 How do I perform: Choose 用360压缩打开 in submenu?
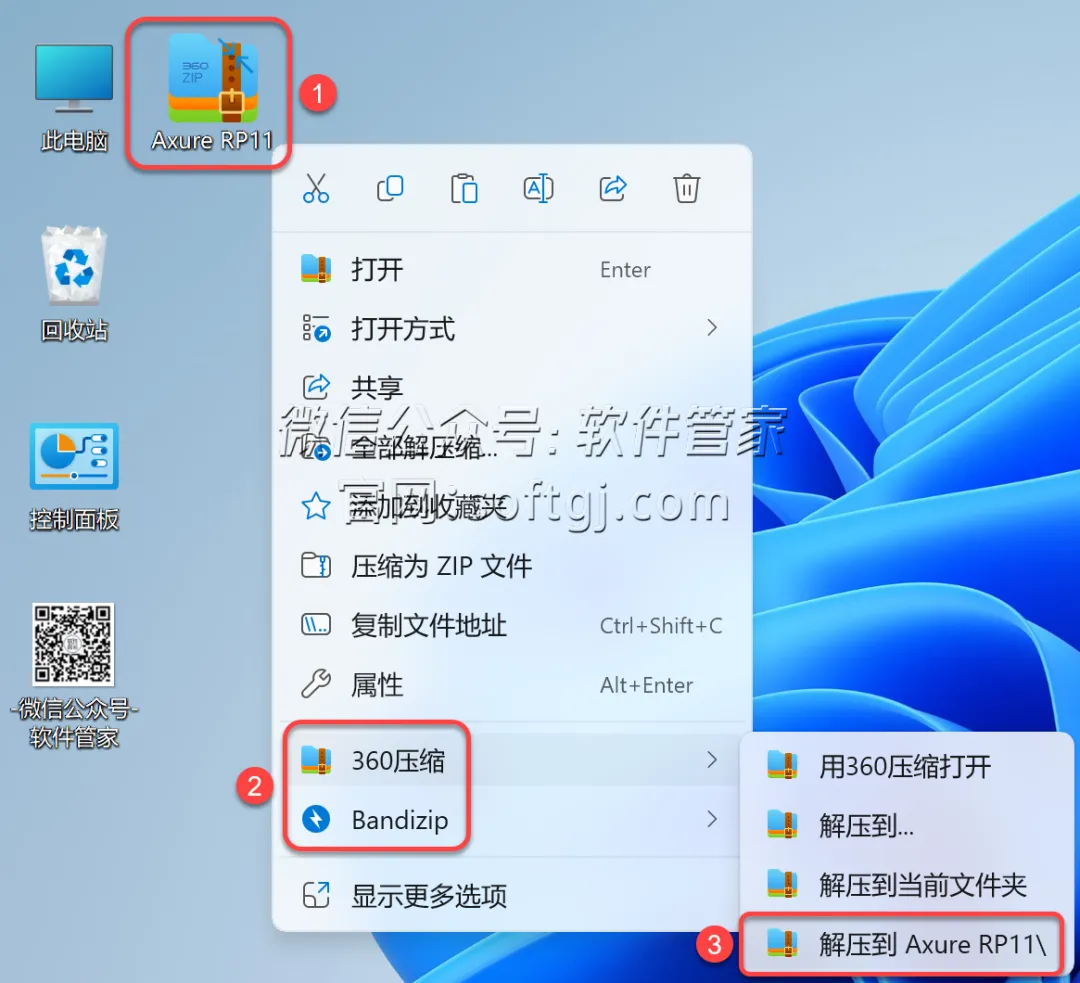(904, 766)
